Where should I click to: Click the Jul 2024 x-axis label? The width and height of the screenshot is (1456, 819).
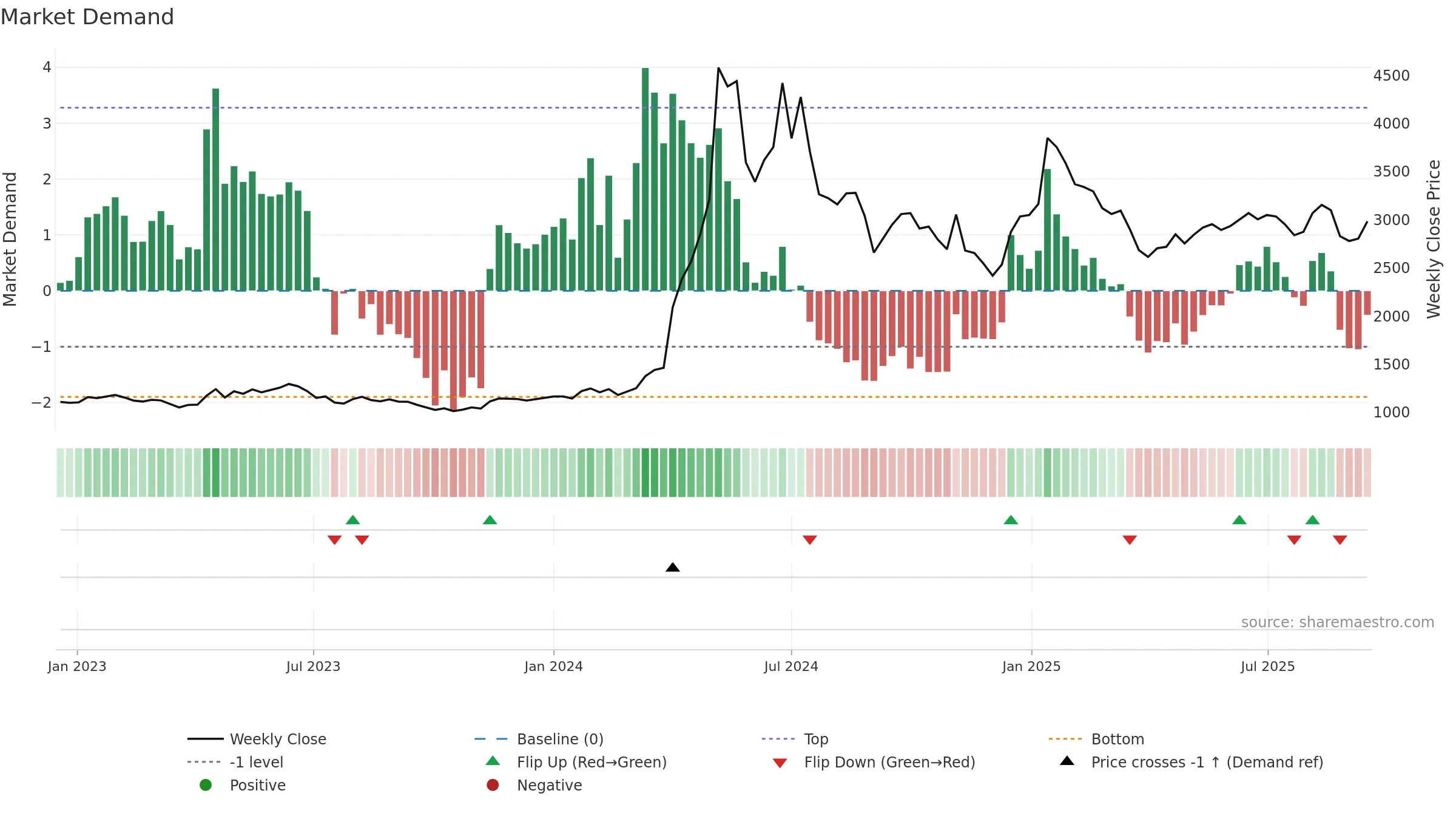791,666
